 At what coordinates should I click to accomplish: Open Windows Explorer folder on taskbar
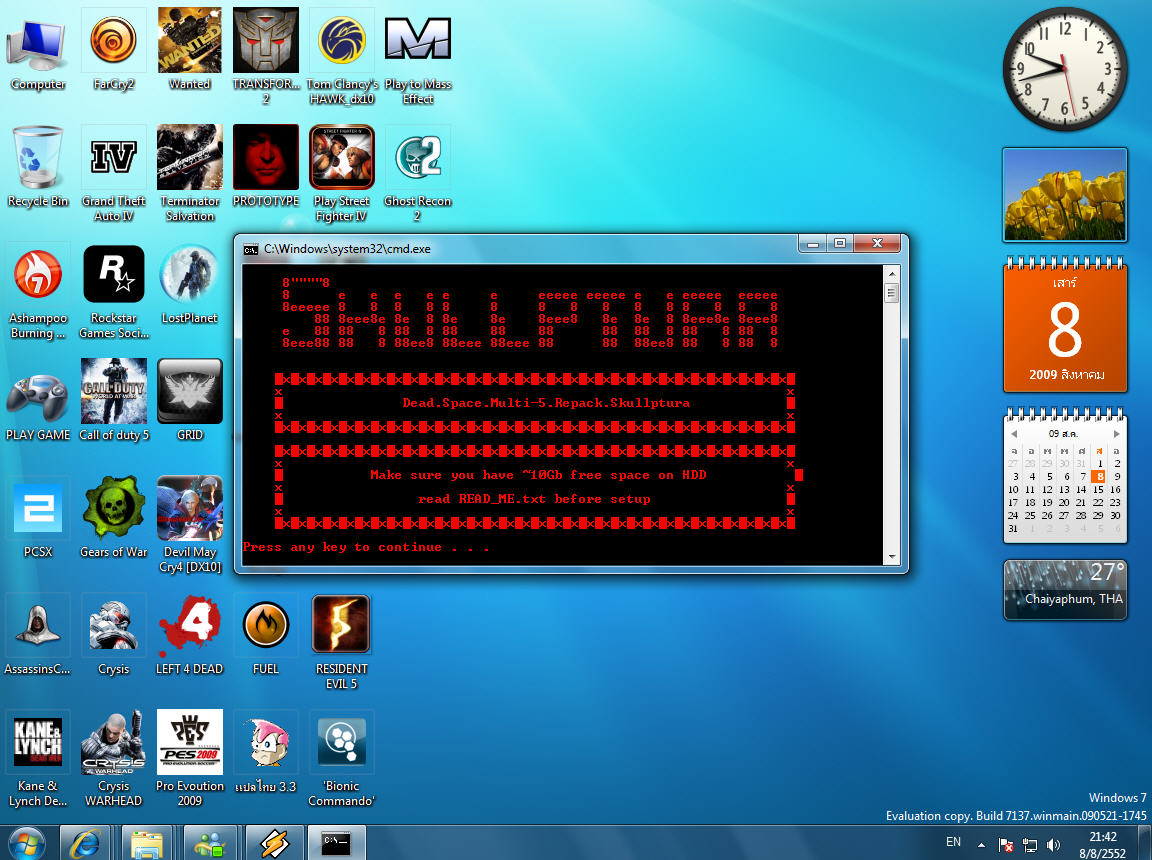147,843
